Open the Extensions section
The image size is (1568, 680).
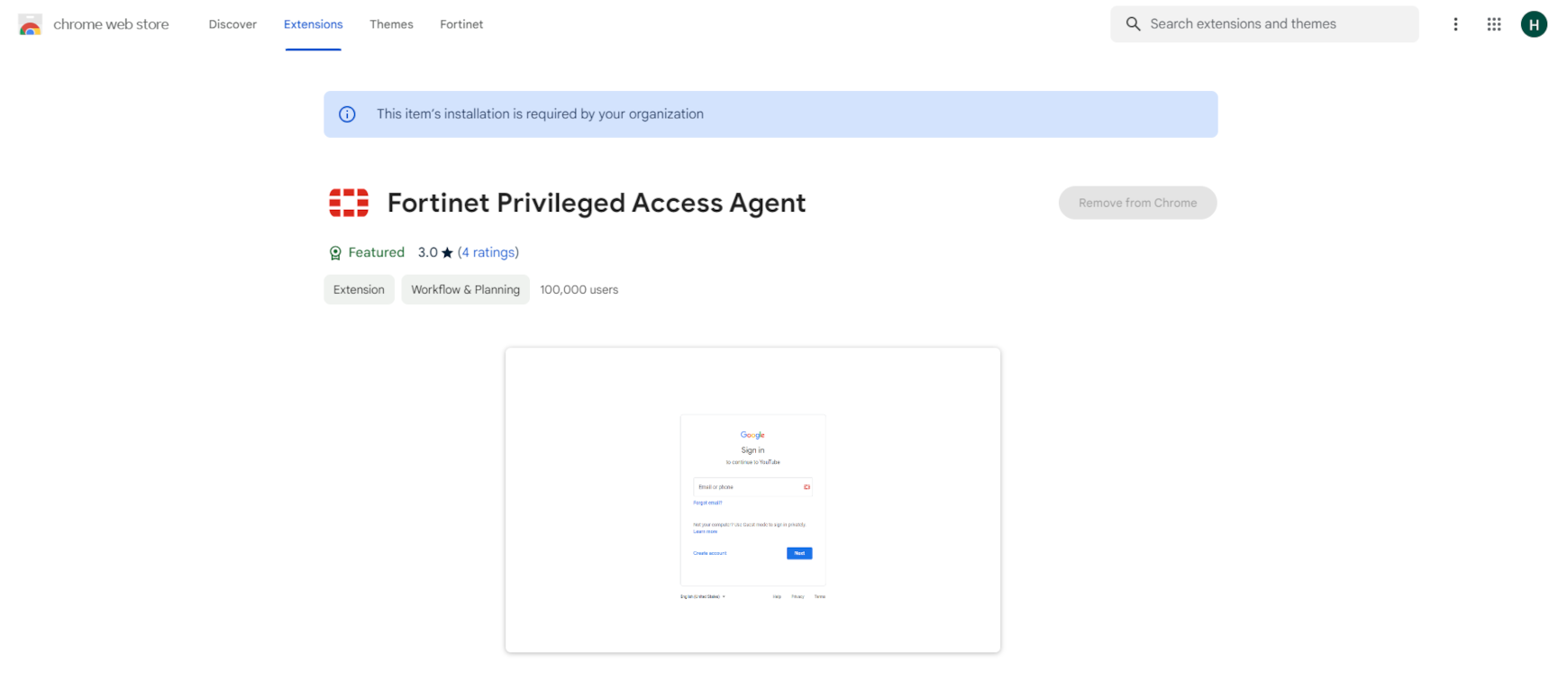(313, 24)
